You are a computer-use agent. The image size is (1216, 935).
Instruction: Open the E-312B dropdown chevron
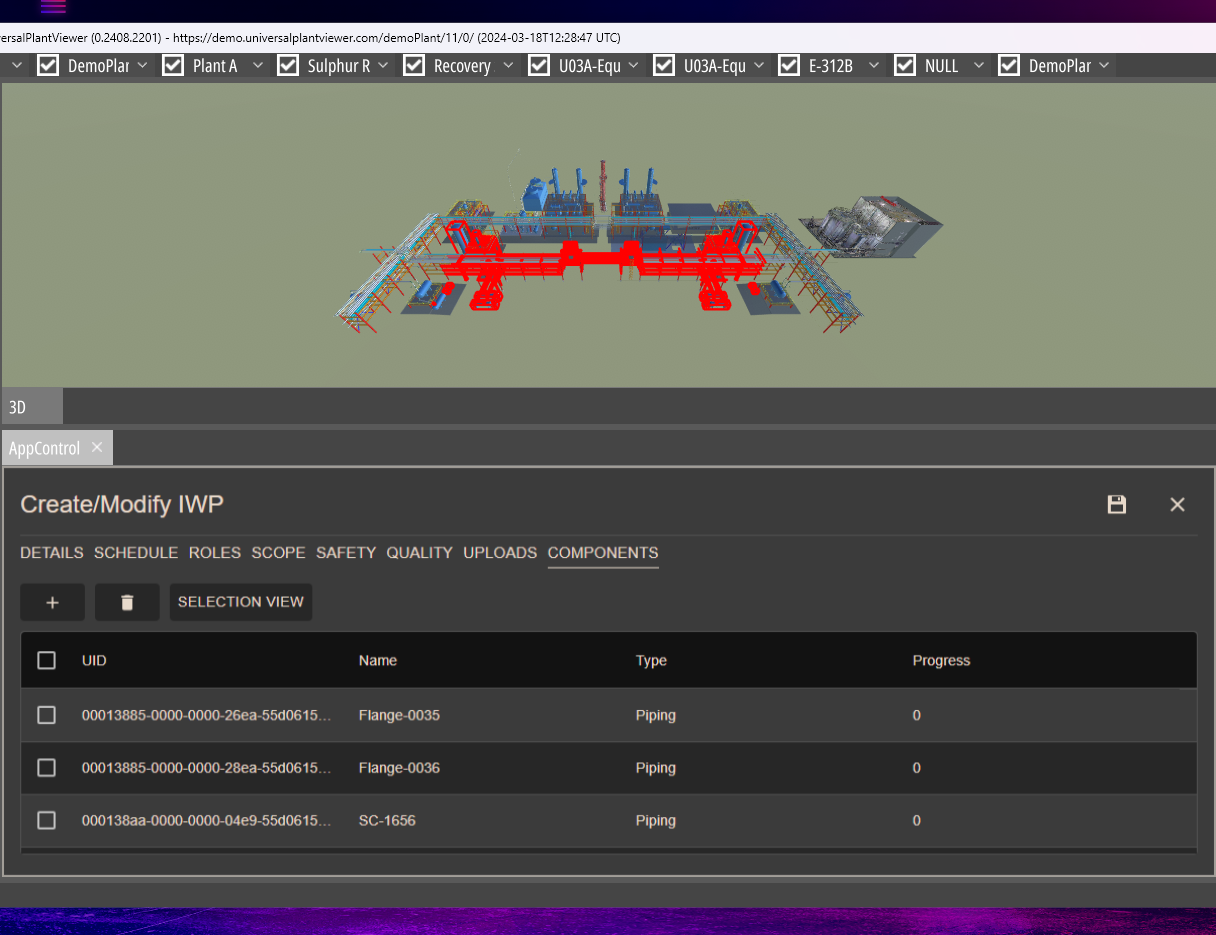pyautogui.click(x=874, y=65)
